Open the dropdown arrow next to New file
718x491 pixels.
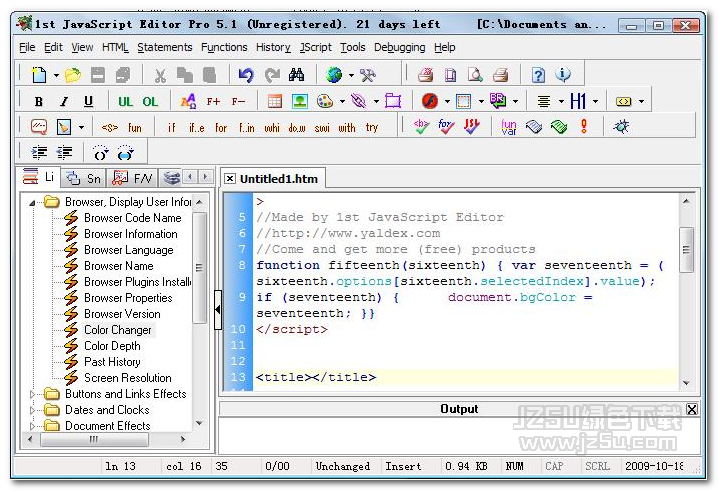click(x=56, y=75)
